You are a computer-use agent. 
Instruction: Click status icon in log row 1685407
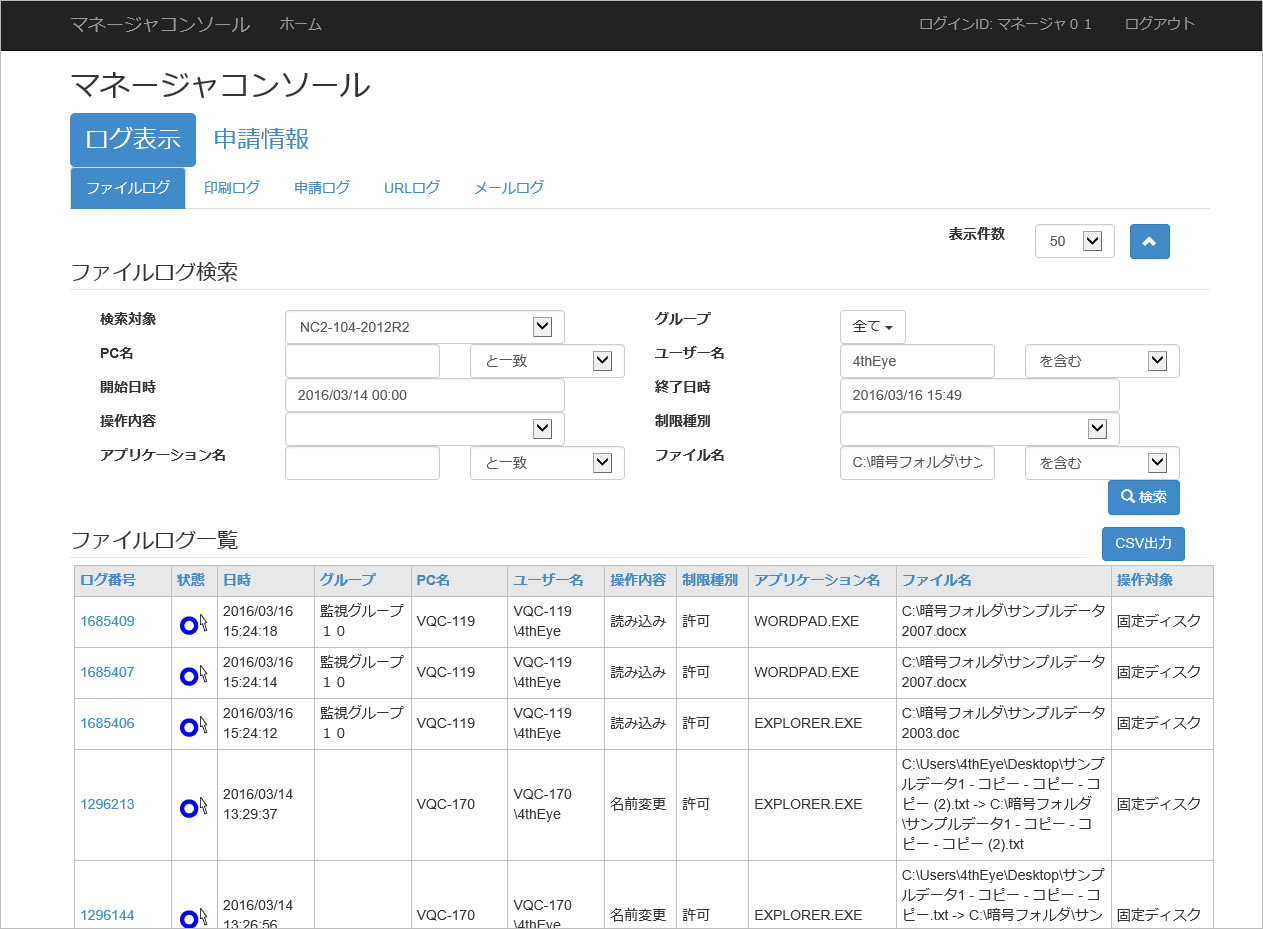coord(194,675)
